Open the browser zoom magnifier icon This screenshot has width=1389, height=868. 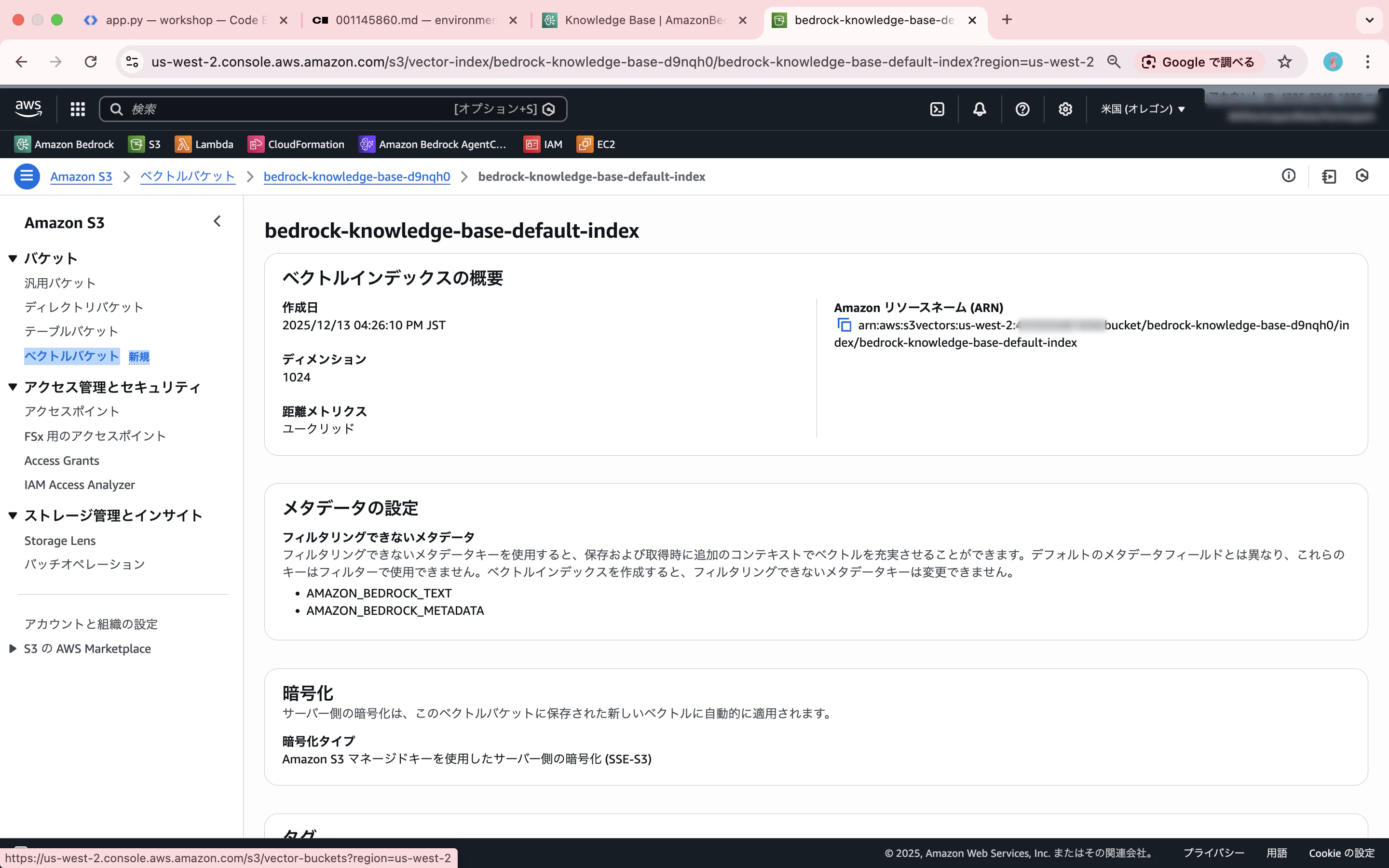pyautogui.click(x=1114, y=61)
